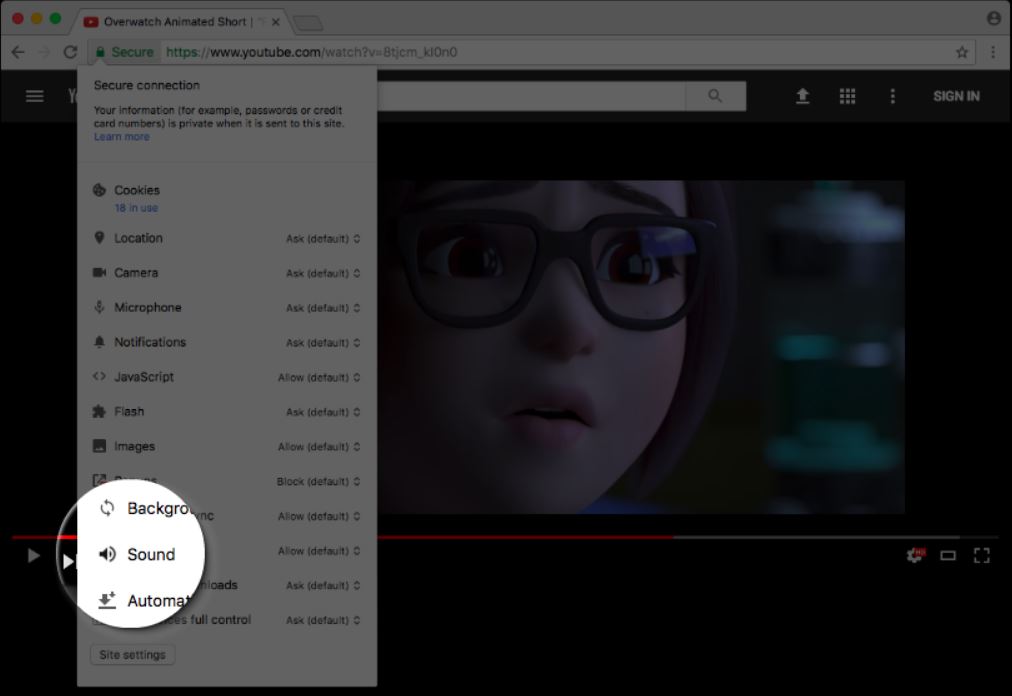Click the Learn more link
This screenshot has width=1012, height=696.
[x=121, y=137]
